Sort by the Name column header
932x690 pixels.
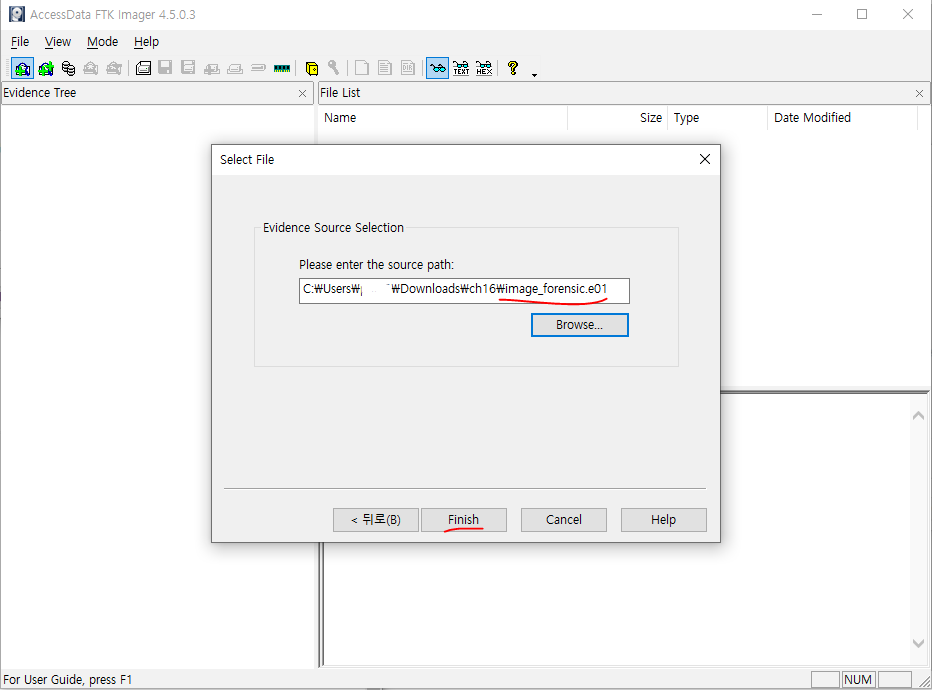(x=443, y=118)
